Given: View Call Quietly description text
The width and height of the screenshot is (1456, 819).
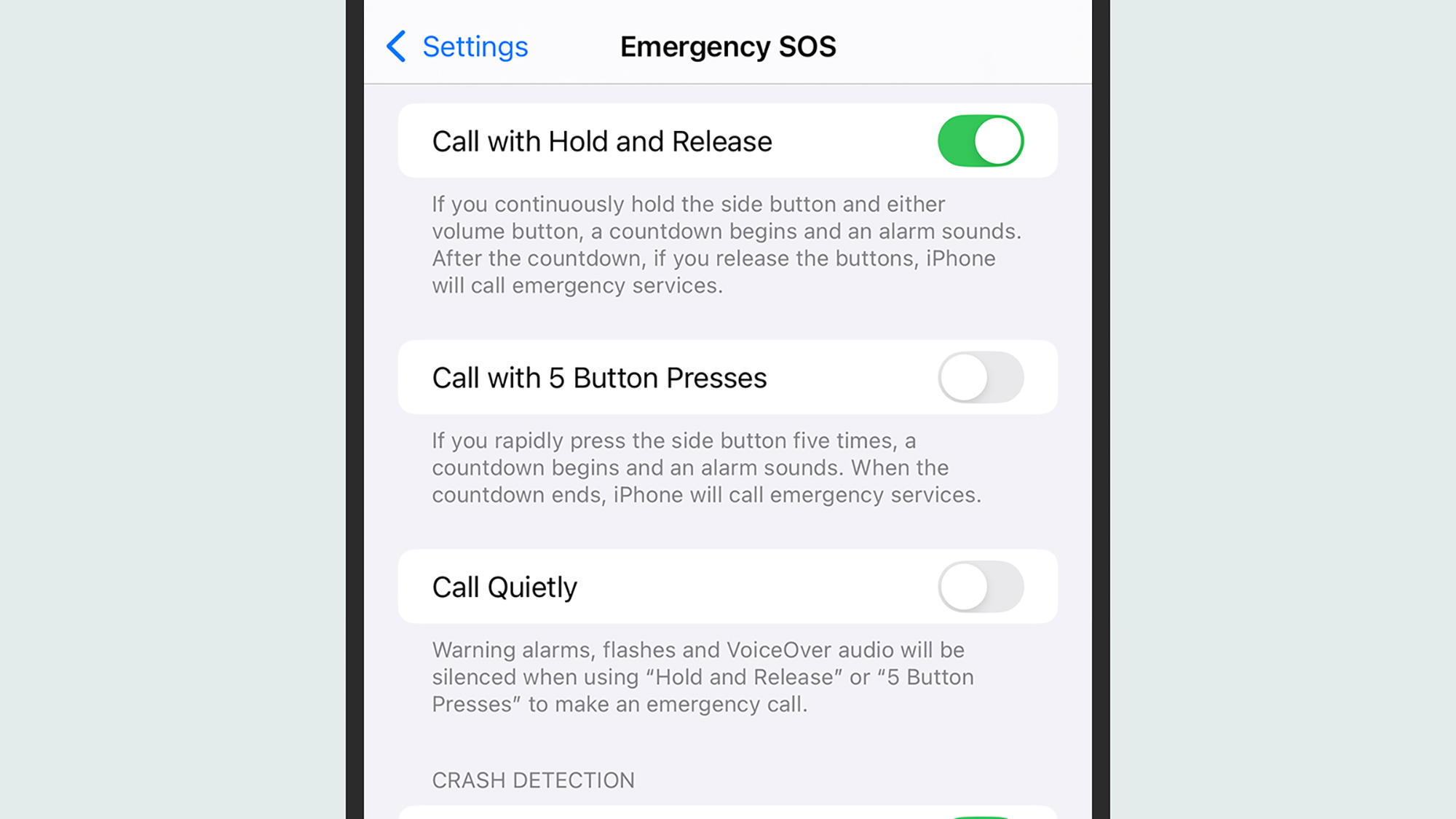Looking at the screenshot, I should (x=701, y=676).
